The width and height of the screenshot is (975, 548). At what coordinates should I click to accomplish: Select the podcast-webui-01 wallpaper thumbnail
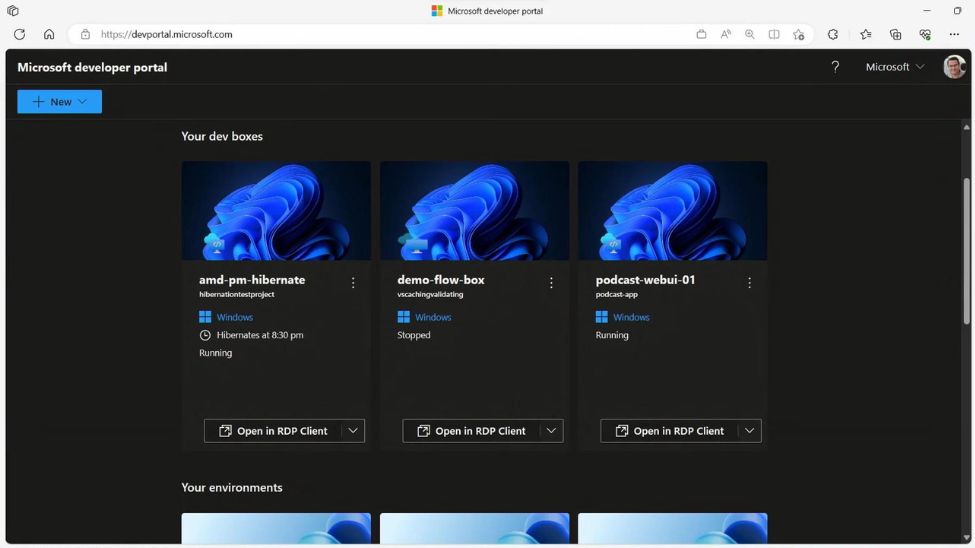click(673, 211)
